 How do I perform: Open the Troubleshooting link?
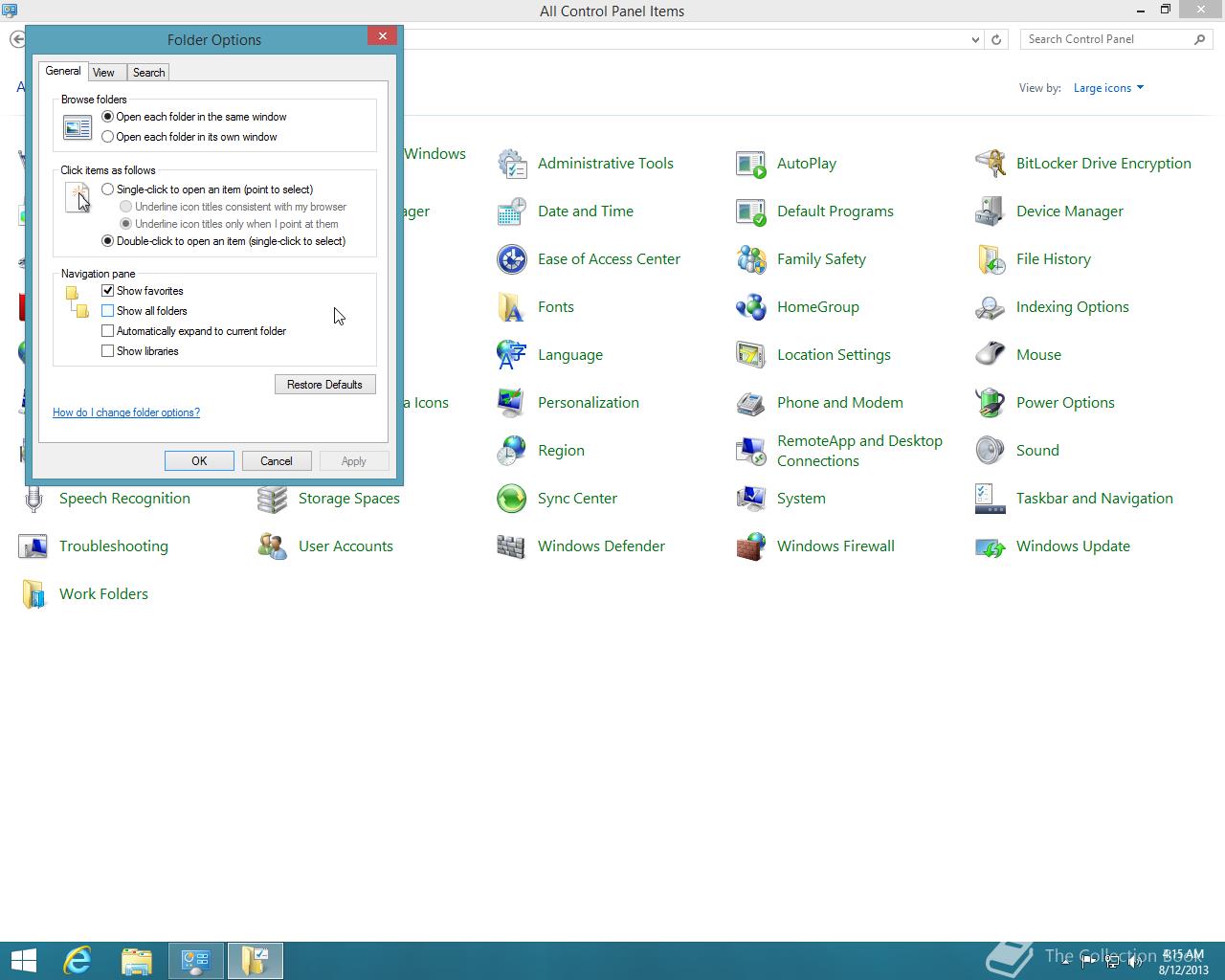113,546
